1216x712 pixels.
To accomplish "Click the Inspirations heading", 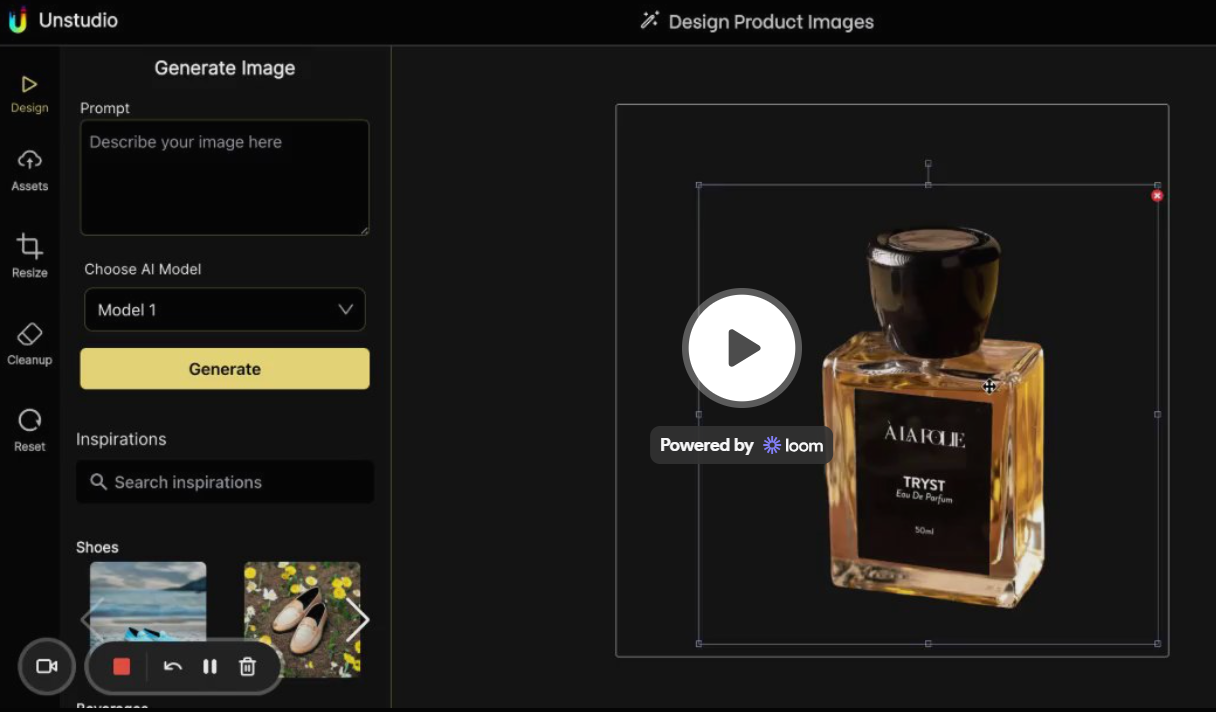I will 121,439.
